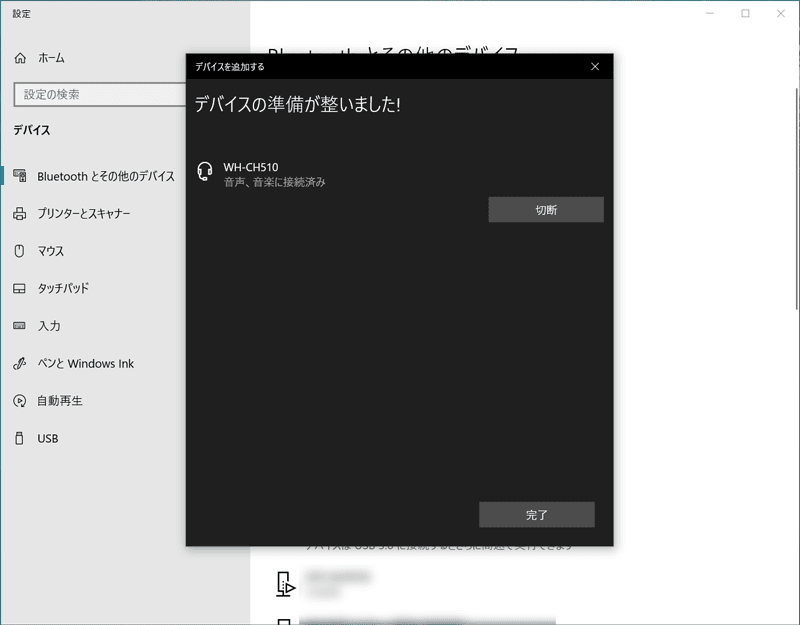Click the media device icon behind the dialog
Screen dimensions: 800x625
coord(285,584)
